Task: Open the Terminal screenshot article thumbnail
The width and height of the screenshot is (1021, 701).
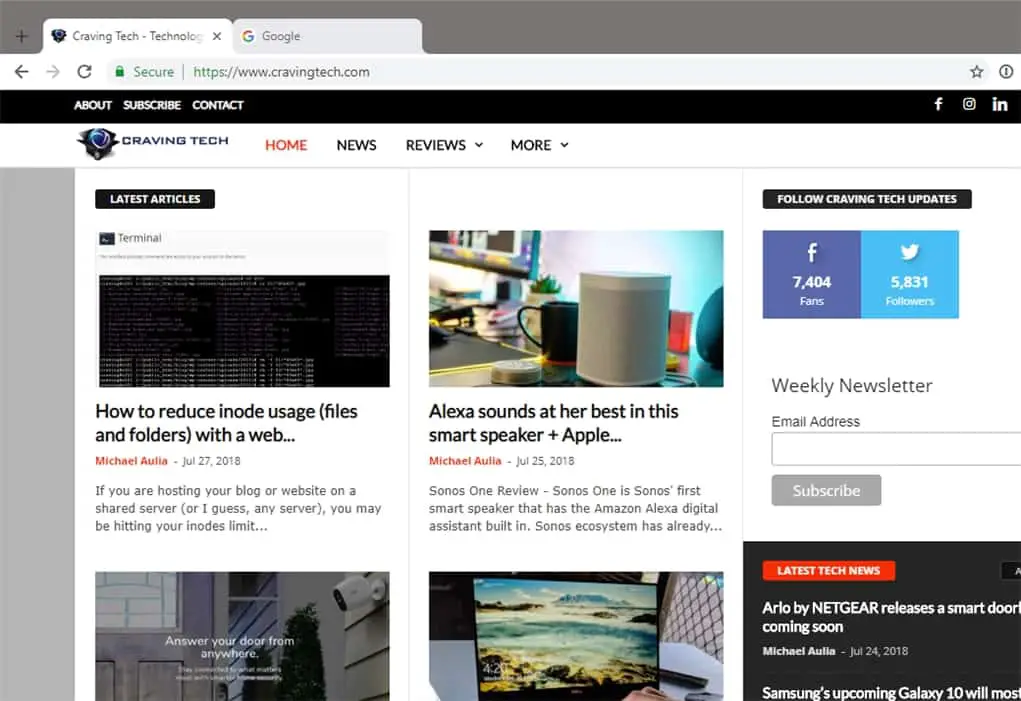Action: (242, 309)
